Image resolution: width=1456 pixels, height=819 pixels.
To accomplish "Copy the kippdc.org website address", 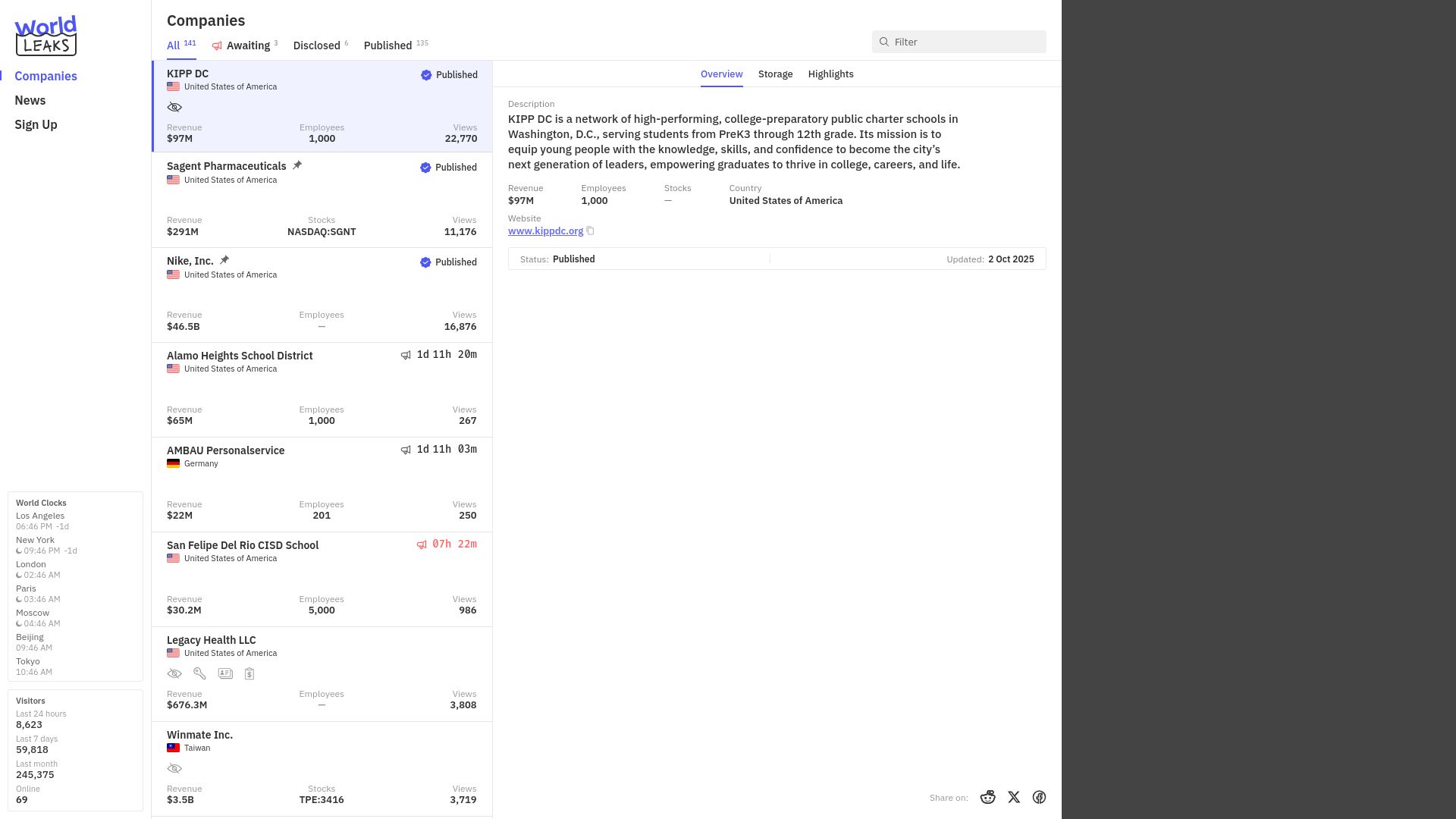I will click(x=590, y=231).
